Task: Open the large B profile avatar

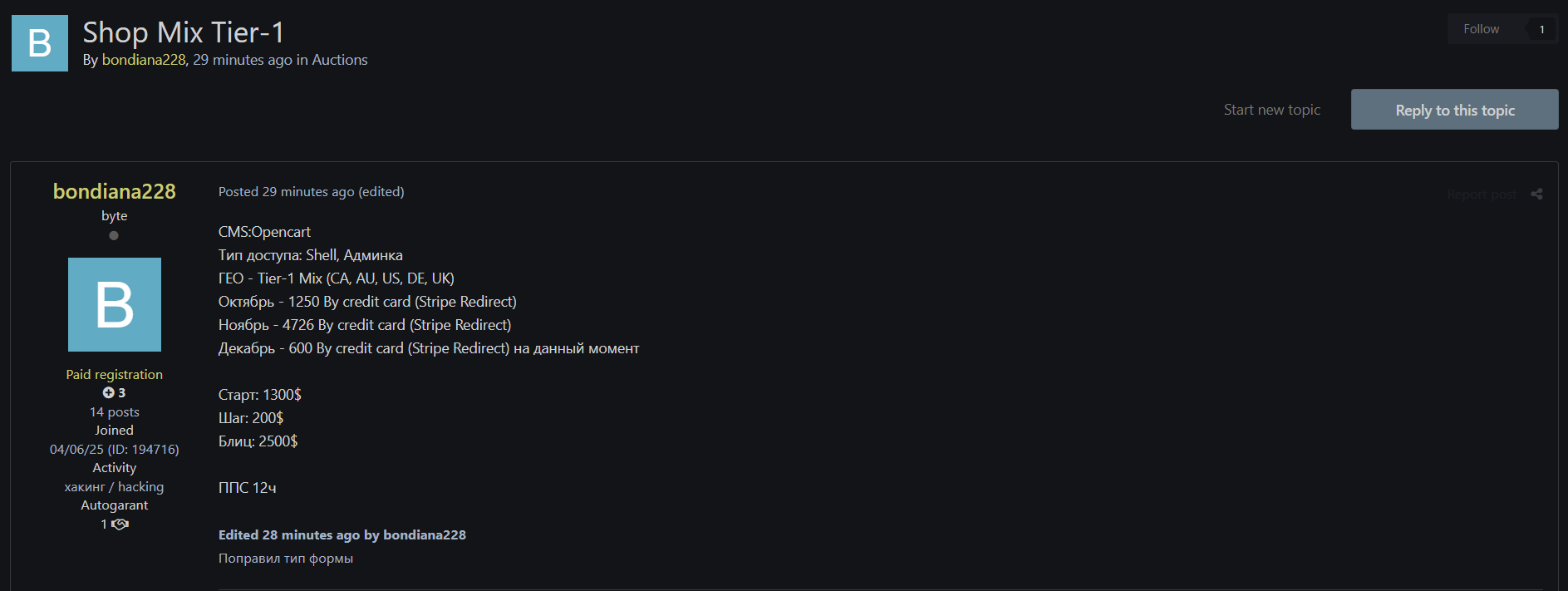Action: (115, 304)
